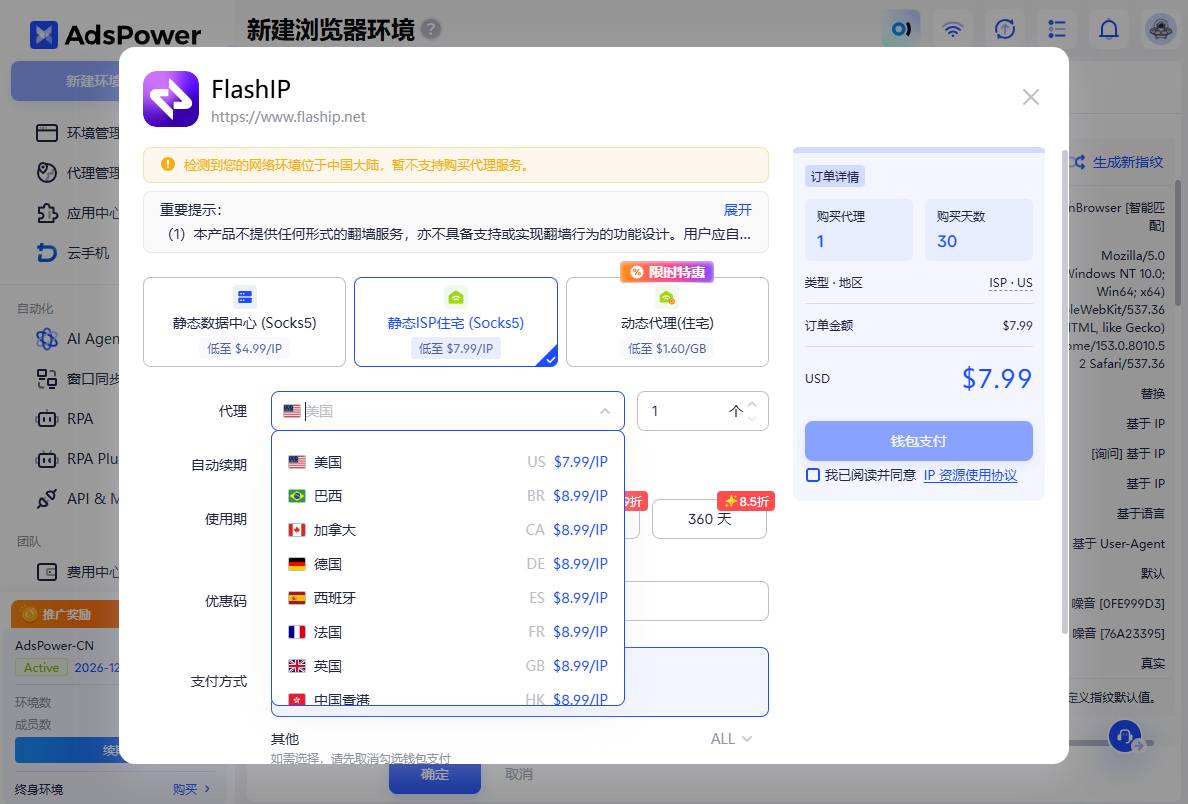The height and width of the screenshot is (804, 1188).
Task: Choose 法国 FR from the country list
Action: point(448,632)
